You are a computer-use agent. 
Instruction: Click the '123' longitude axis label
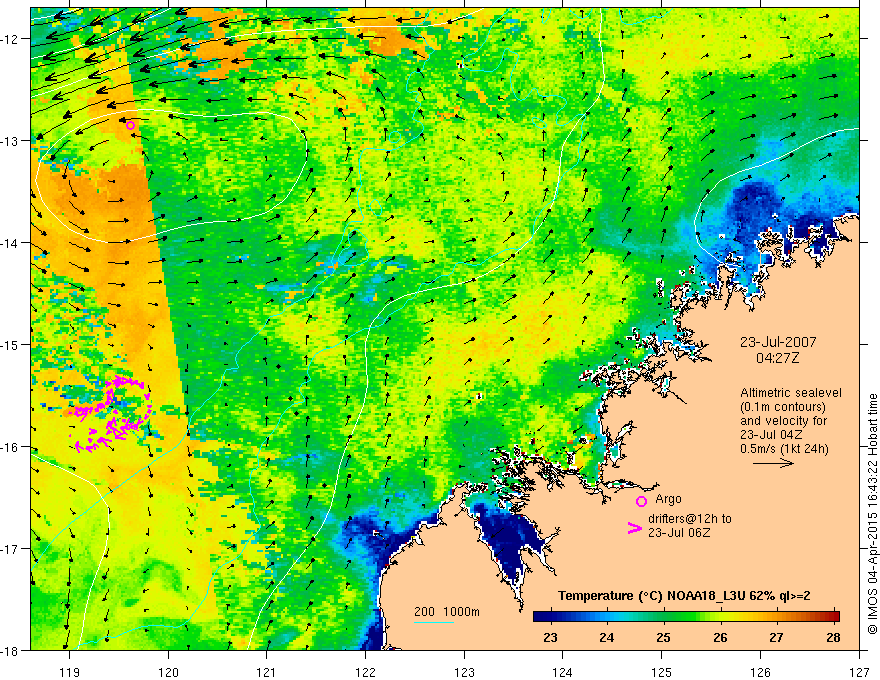tap(464, 672)
